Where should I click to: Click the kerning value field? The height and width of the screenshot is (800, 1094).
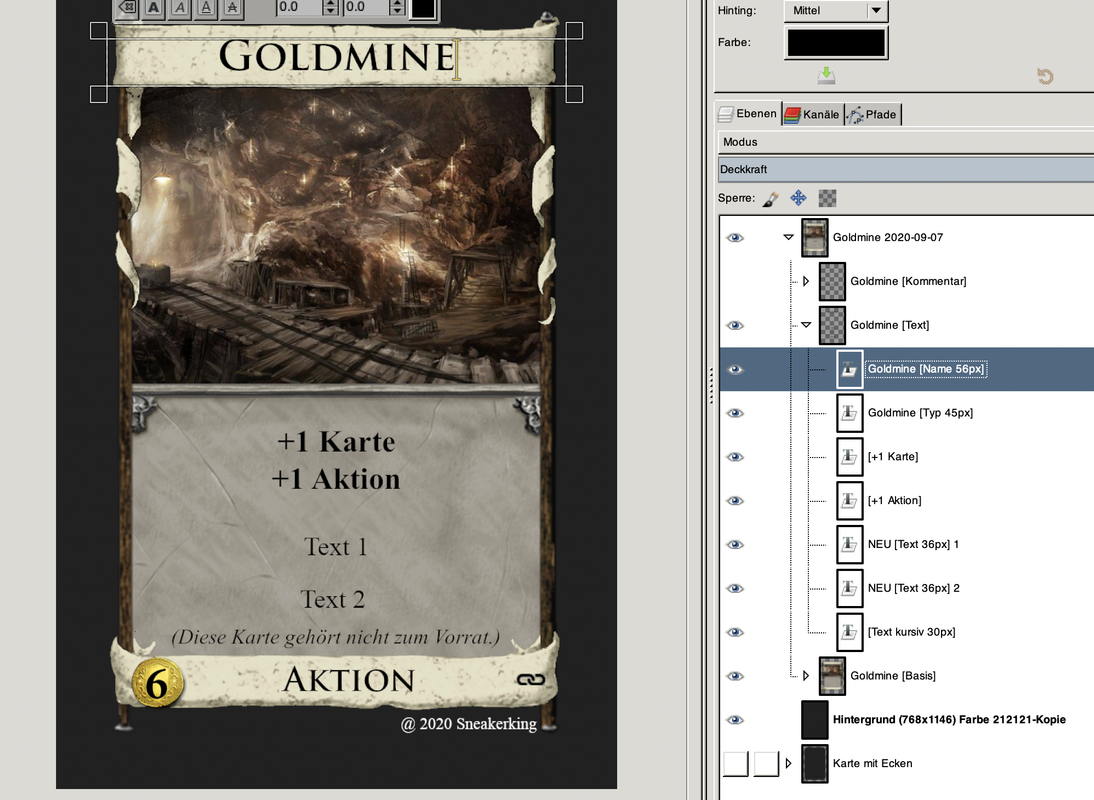366,8
